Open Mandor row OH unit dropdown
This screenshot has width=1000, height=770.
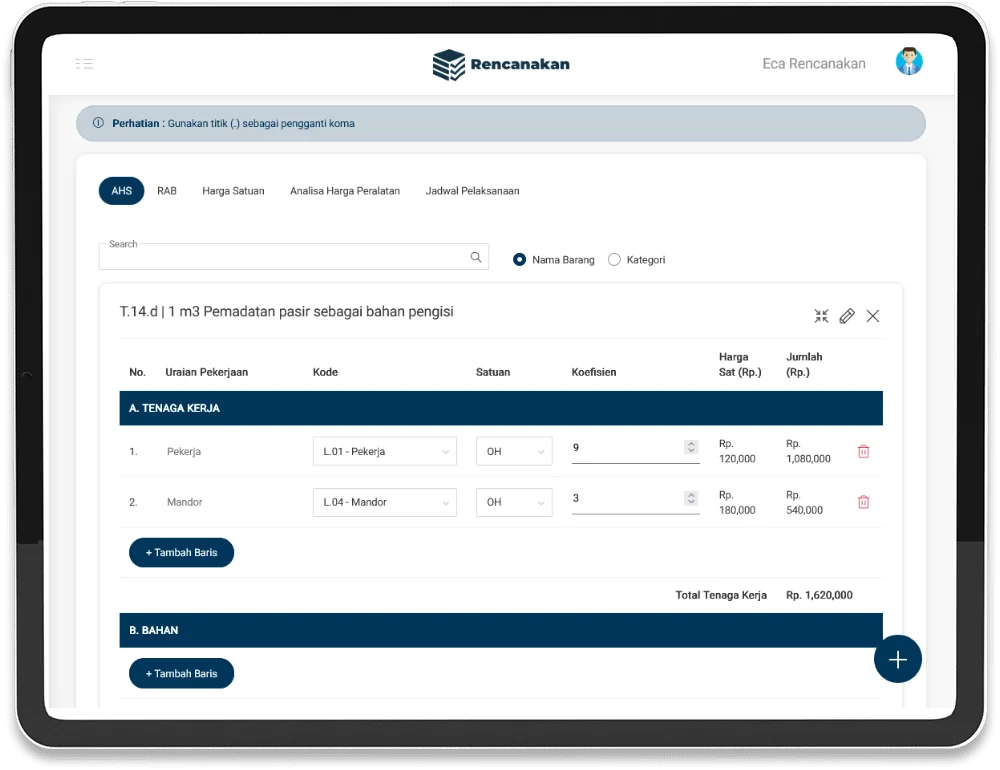(514, 502)
